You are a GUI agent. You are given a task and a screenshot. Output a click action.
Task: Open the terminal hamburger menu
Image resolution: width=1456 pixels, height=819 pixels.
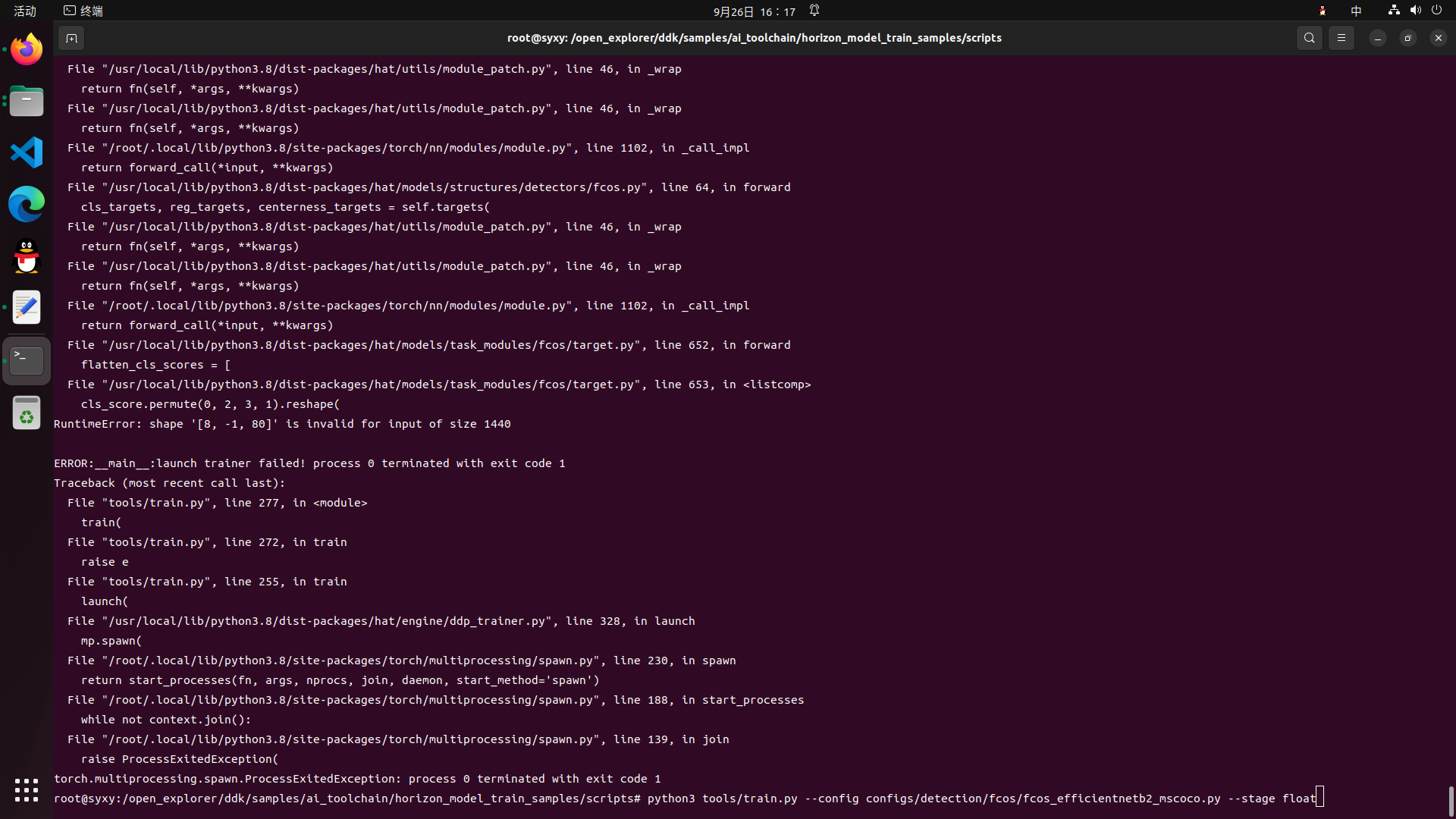click(x=1341, y=38)
